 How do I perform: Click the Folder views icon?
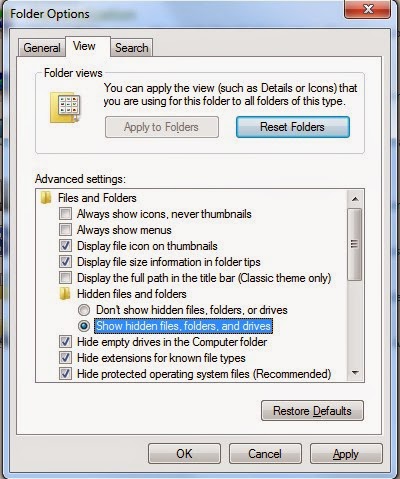pyautogui.click(x=65, y=107)
